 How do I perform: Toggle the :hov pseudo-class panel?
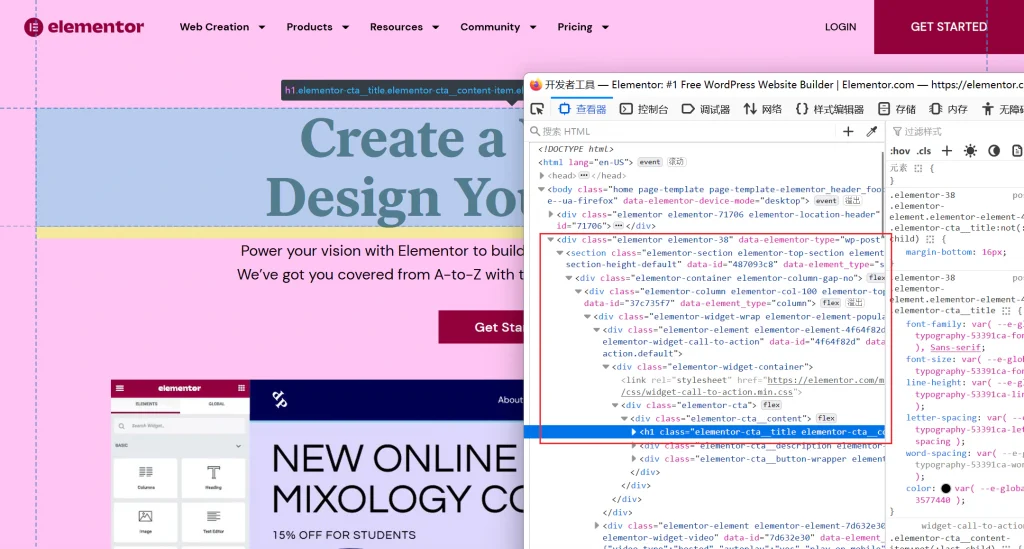900,151
